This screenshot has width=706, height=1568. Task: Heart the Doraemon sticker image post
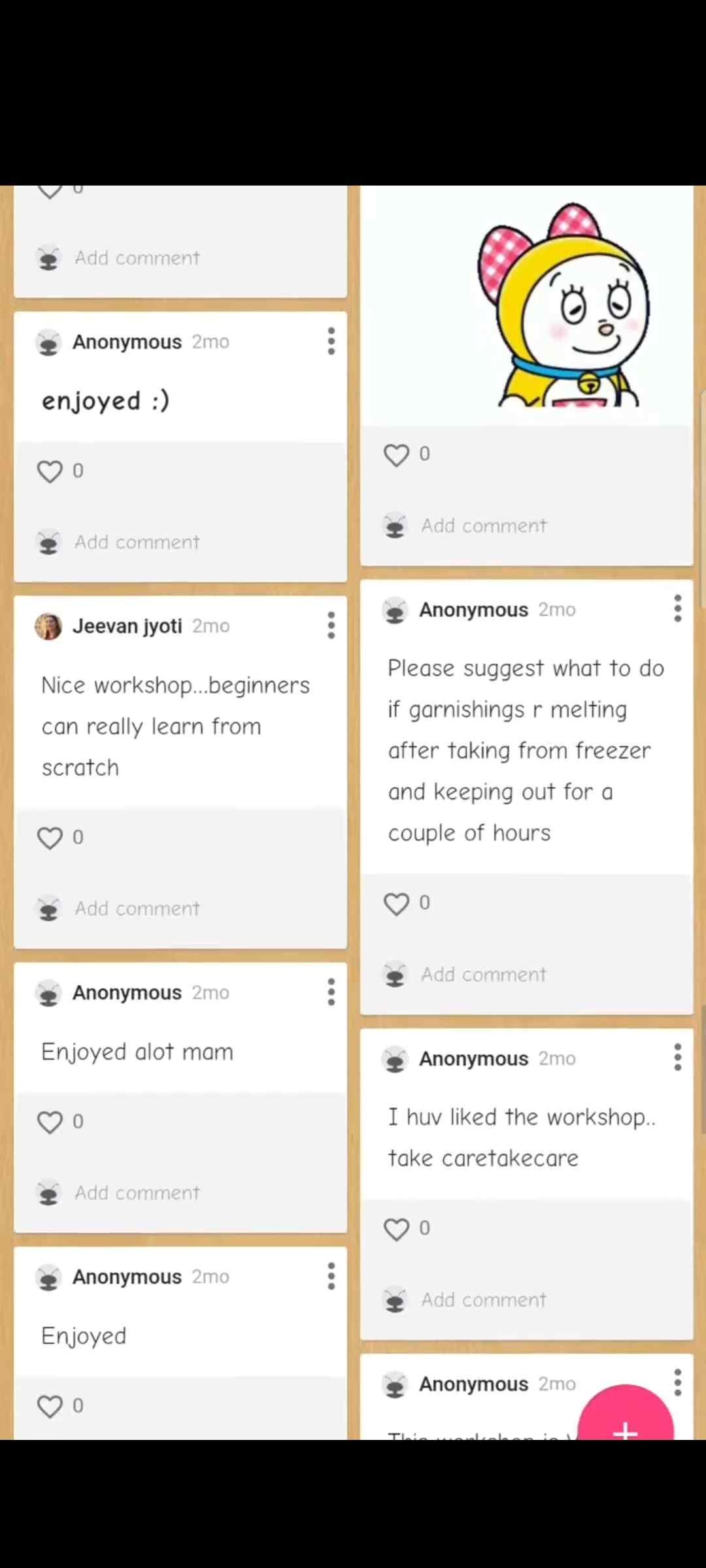pyautogui.click(x=396, y=455)
